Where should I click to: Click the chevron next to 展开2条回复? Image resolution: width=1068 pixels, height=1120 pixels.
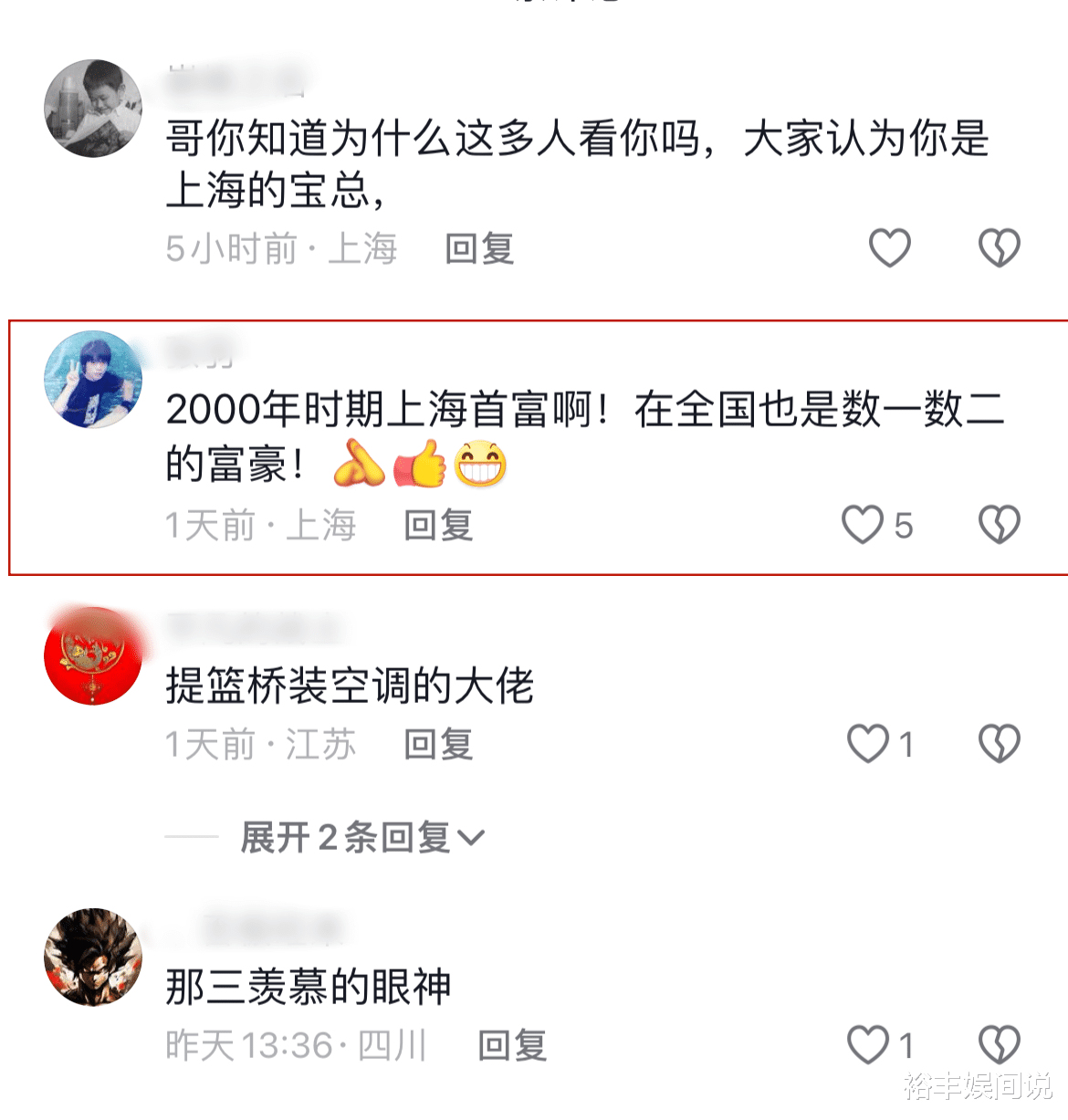[x=471, y=838]
